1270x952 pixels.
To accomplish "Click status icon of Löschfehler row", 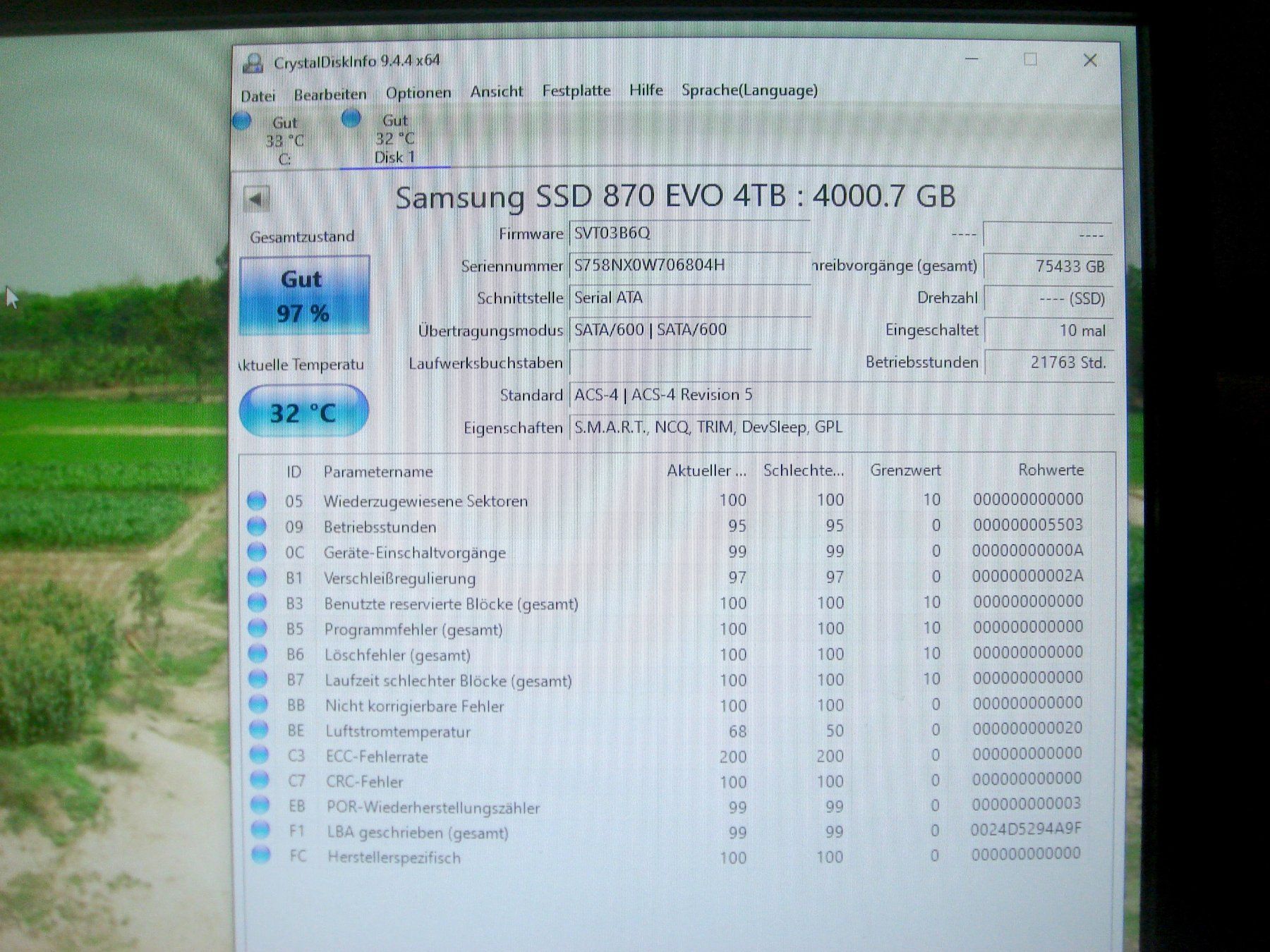I will click(258, 654).
